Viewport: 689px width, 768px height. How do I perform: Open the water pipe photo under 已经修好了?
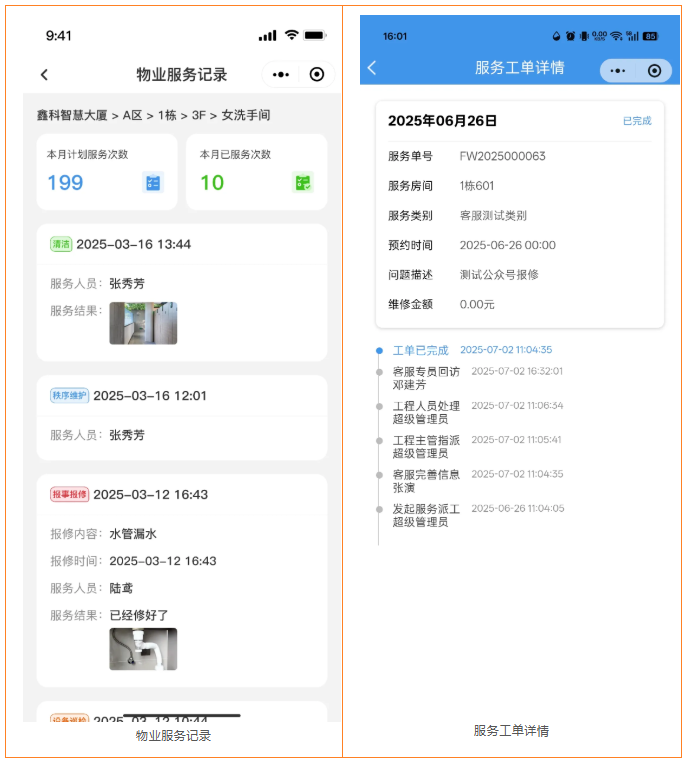click(x=143, y=649)
